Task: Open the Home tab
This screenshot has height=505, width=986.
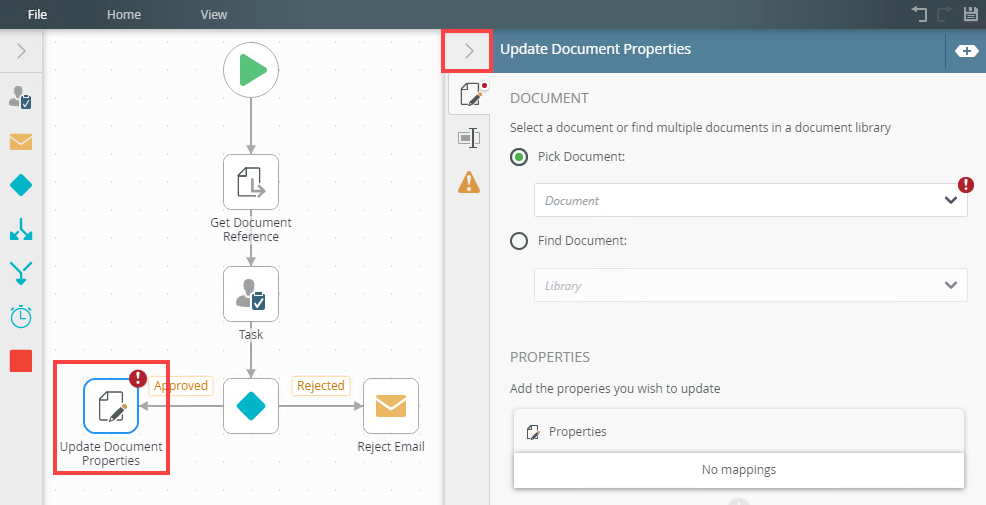Action: [x=124, y=14]
